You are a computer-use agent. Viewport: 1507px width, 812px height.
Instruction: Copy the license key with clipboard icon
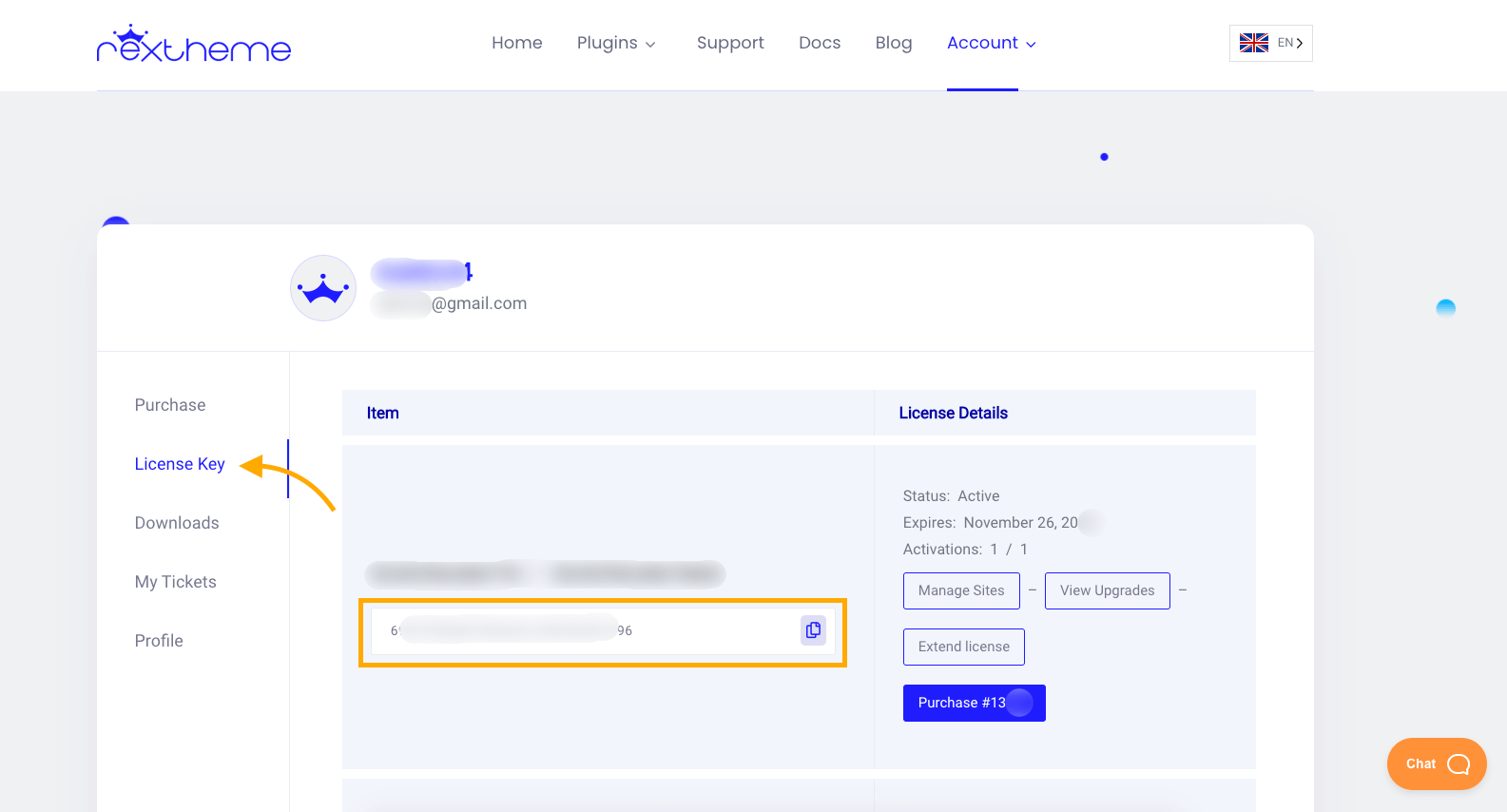813,630
